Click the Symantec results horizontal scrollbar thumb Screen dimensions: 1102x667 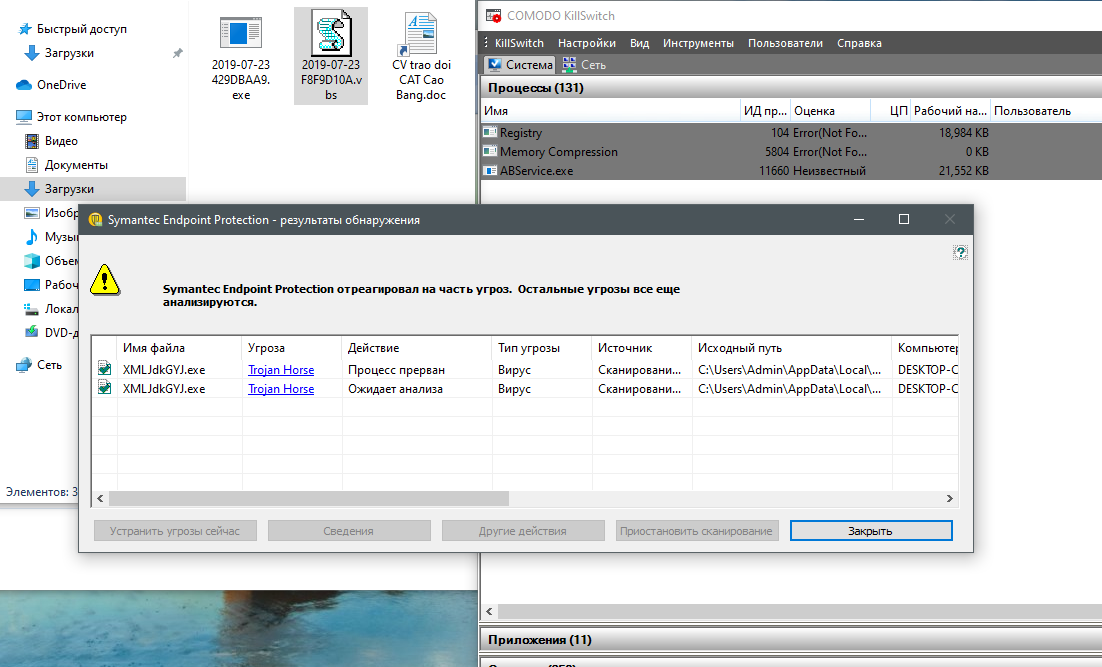point(309,498)
